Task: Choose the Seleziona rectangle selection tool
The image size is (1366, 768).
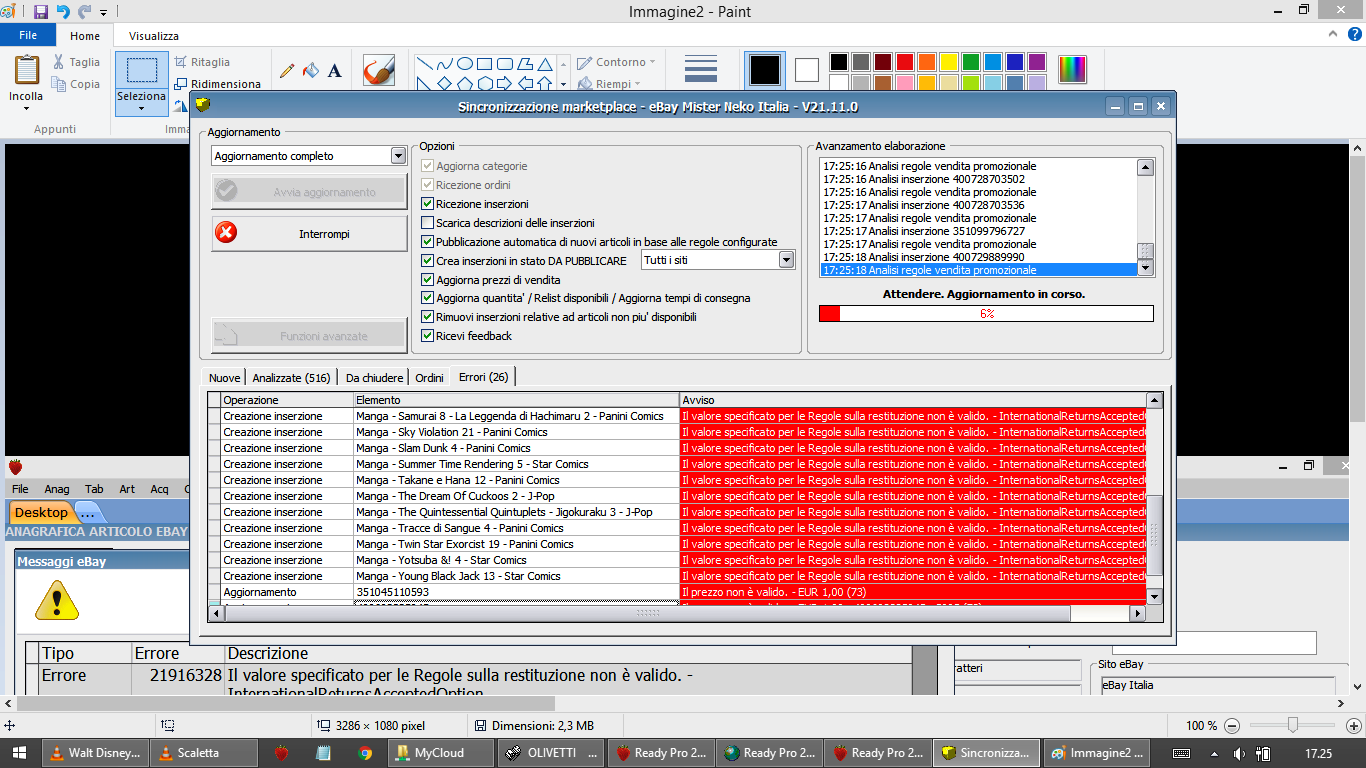Action: tap(142, 70)
